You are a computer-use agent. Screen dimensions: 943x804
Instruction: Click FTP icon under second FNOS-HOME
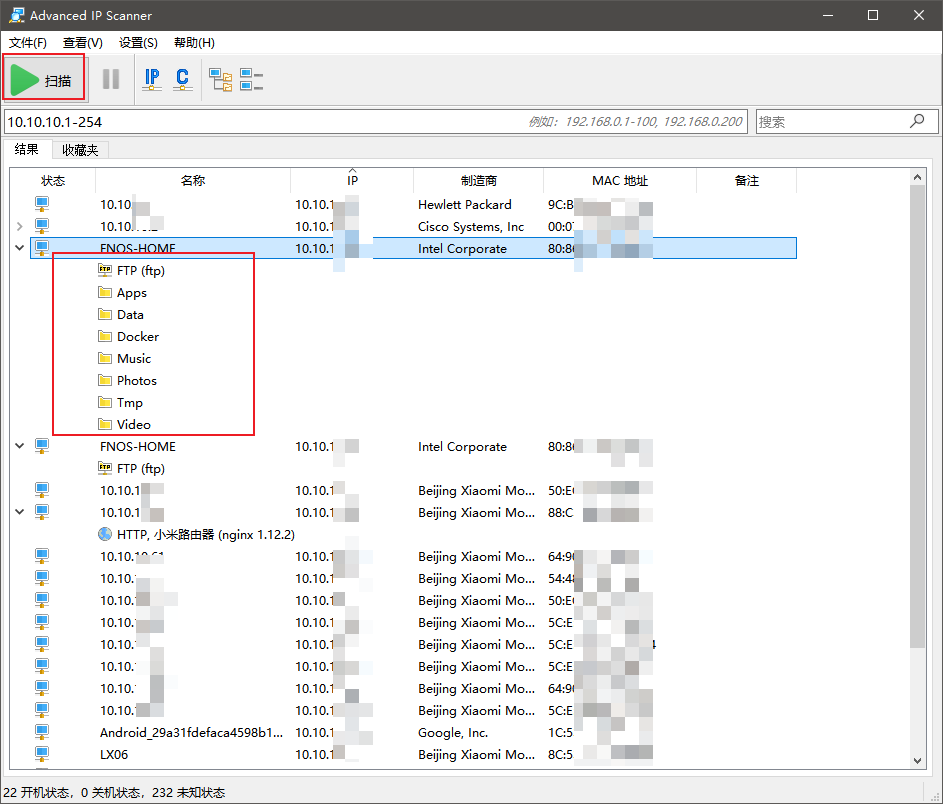[x=105, y=467]
